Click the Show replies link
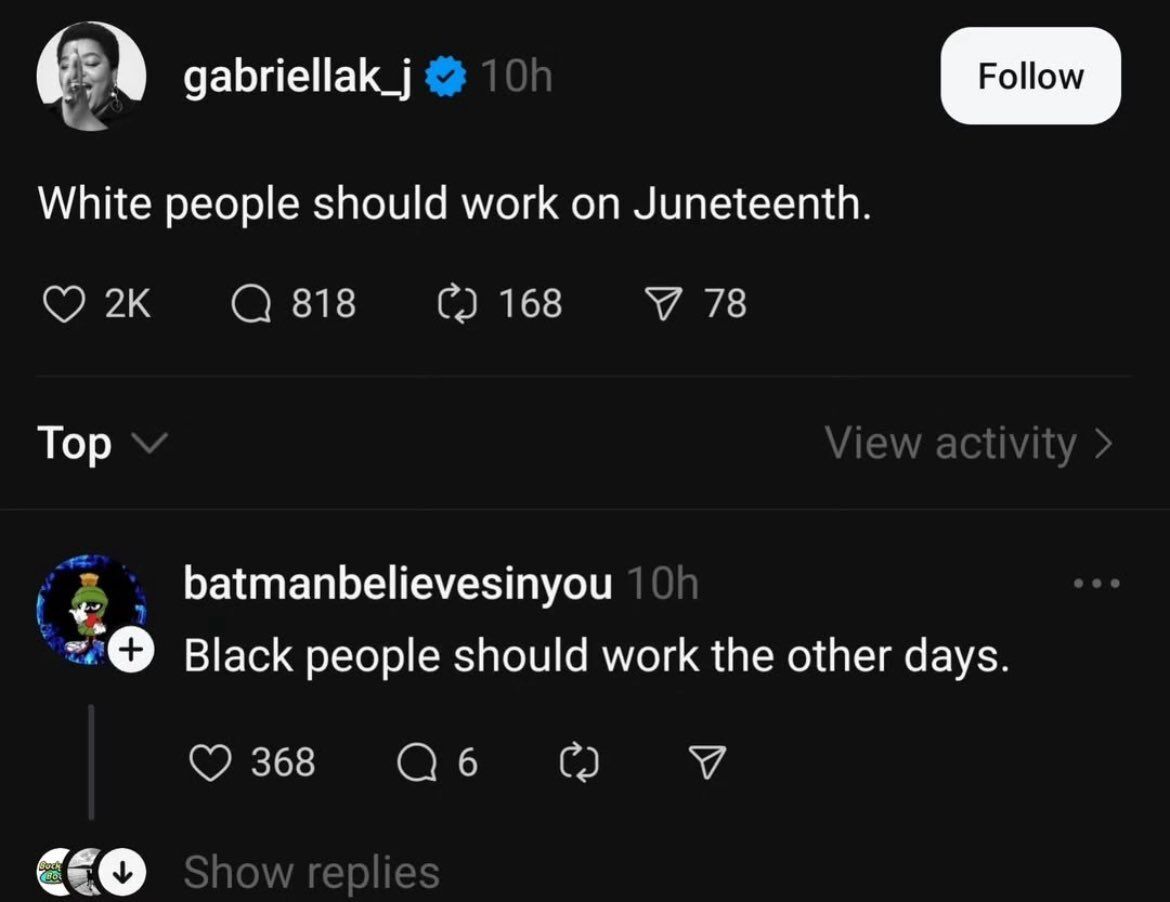 311,872
